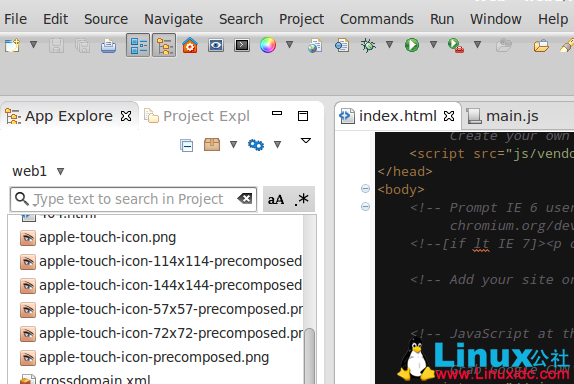Open the New file dropdown arrow

pyautogui.click(x=33, y=45)
